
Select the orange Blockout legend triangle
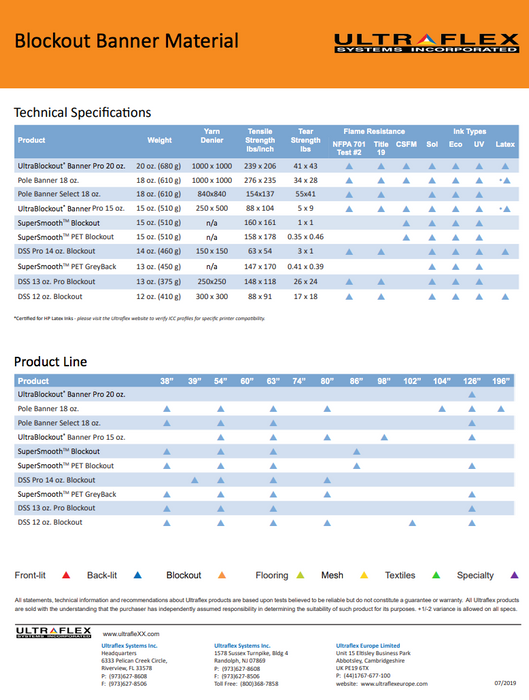tap(221, 575)
